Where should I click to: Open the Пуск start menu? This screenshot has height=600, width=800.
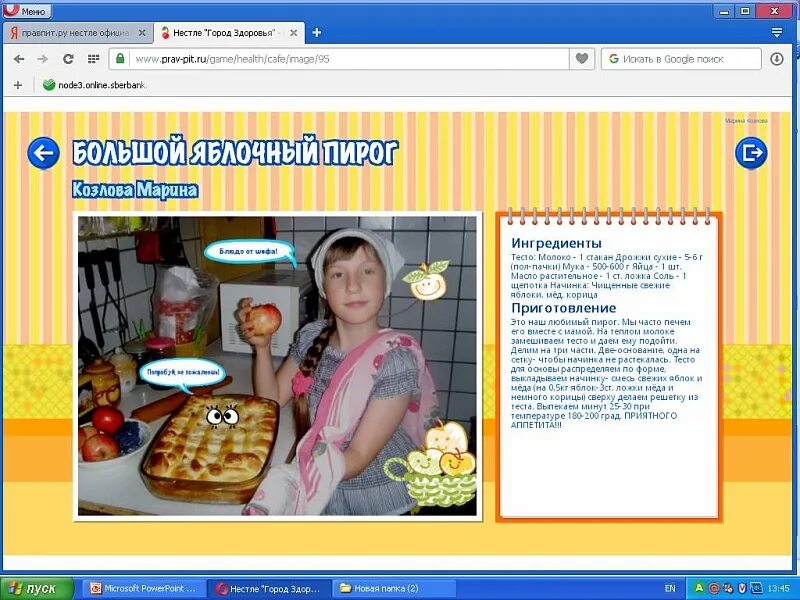(36, 588)
